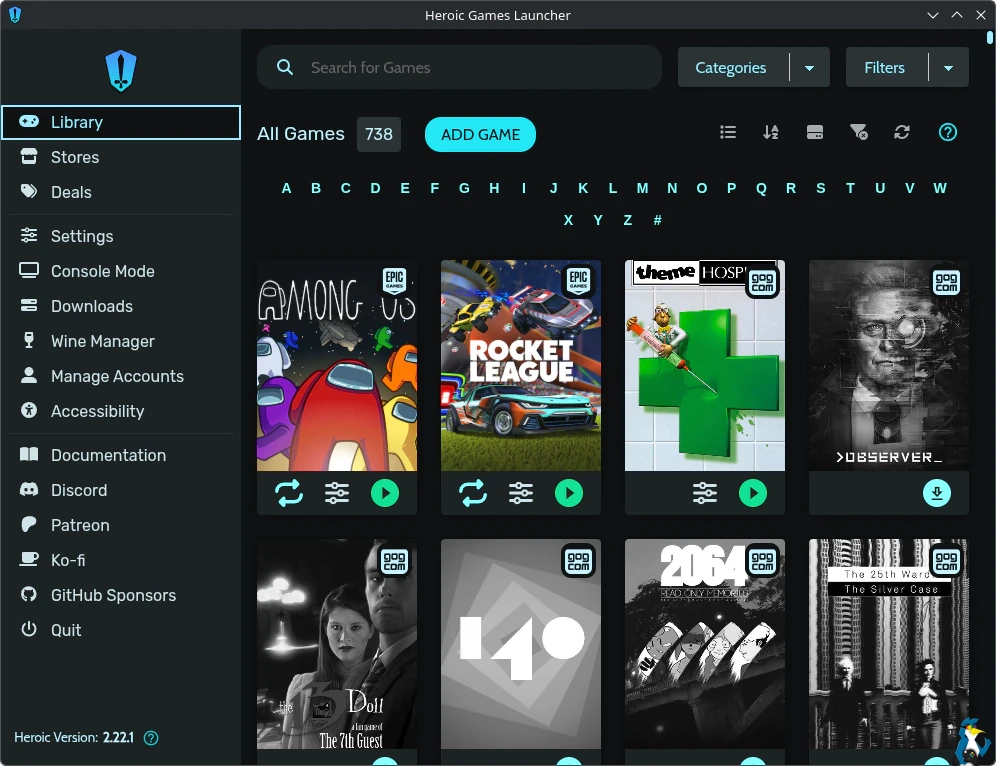Screen dimensions: 996x766
Task: Play Rocket League
Action: [x=569, y=493]
